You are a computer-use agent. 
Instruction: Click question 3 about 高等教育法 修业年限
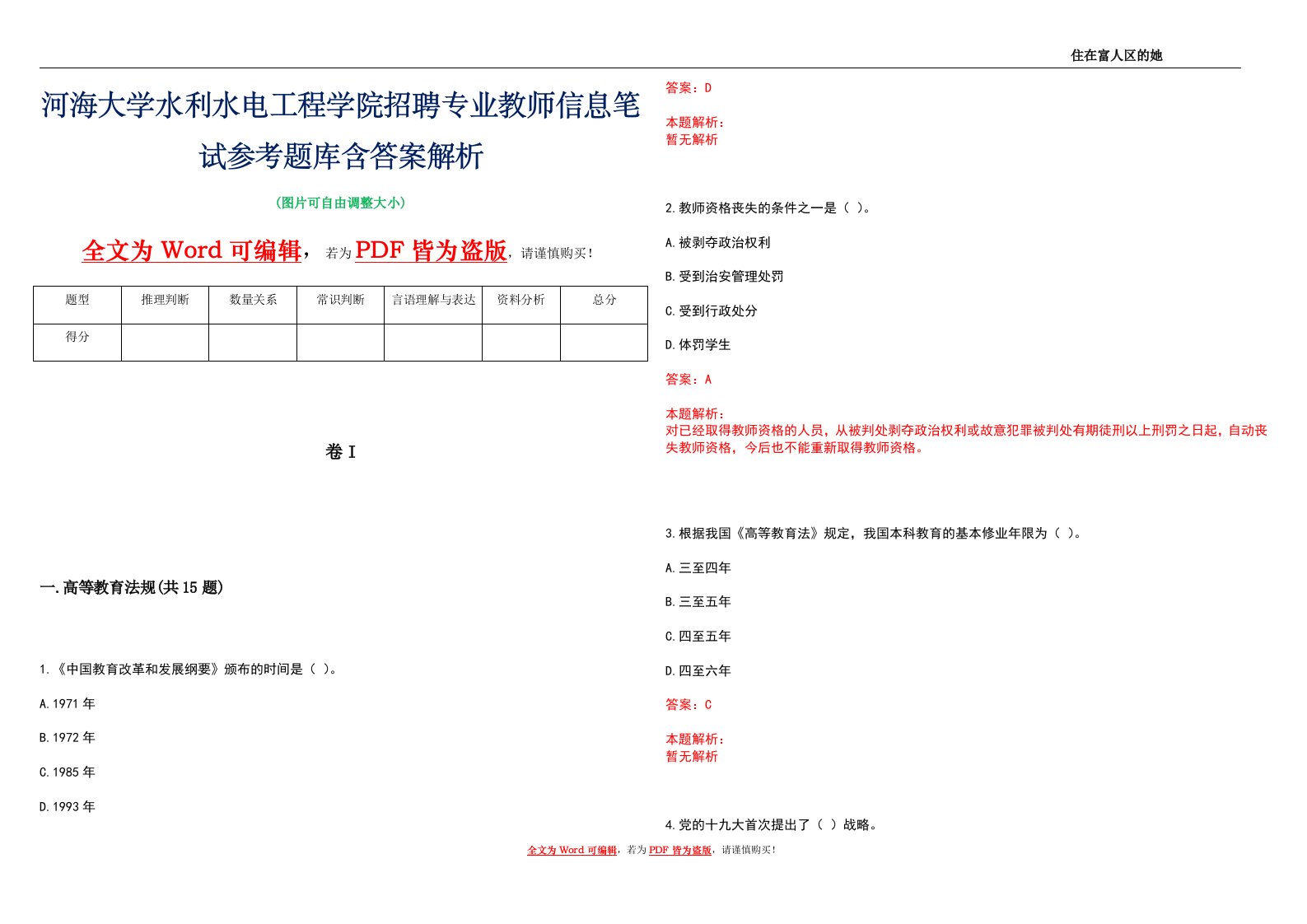[874, 533]
